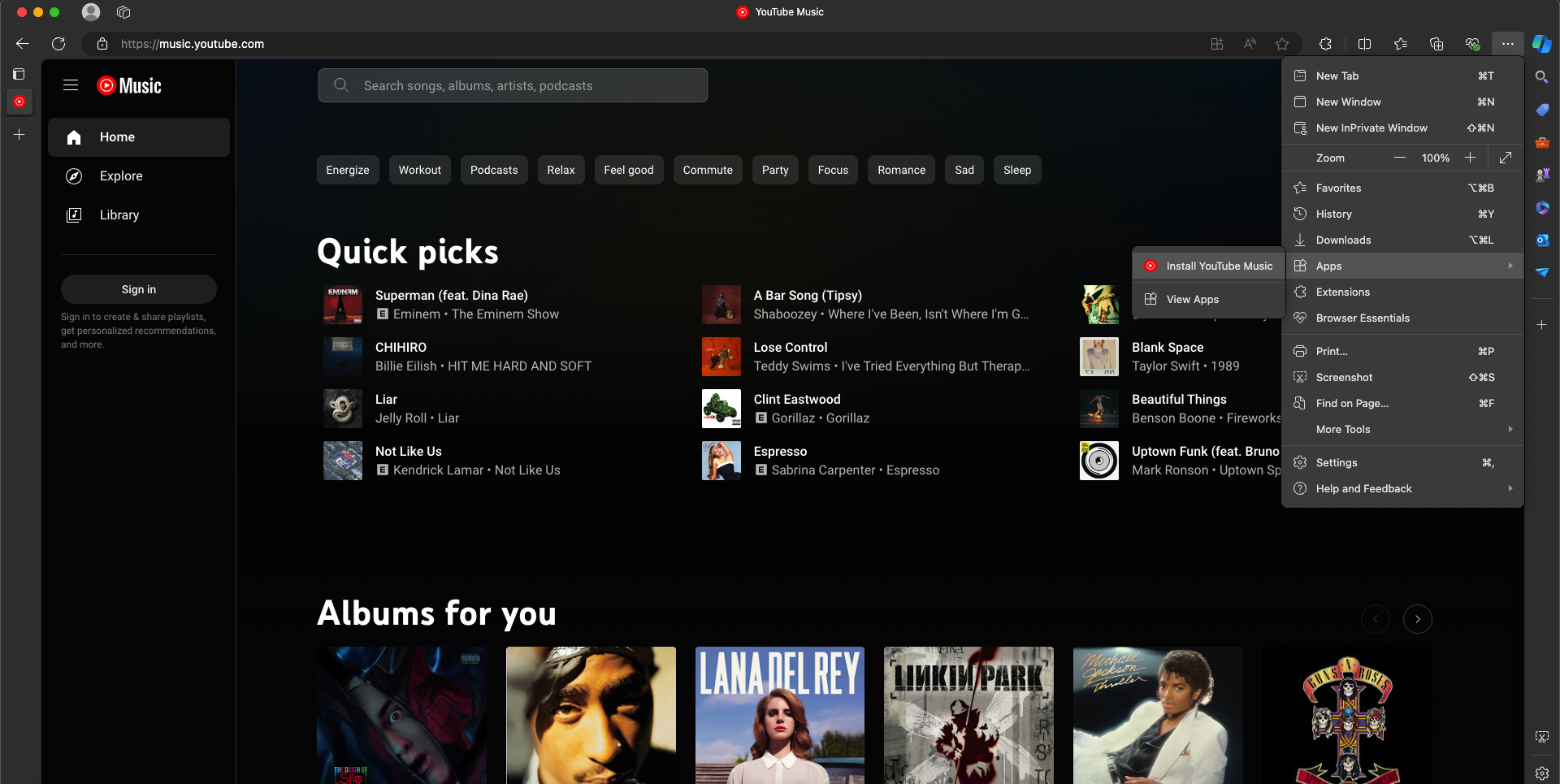Open the sidebar Shopping tag icon
Screen dimensions: 1560x784
click(1541, 110)
